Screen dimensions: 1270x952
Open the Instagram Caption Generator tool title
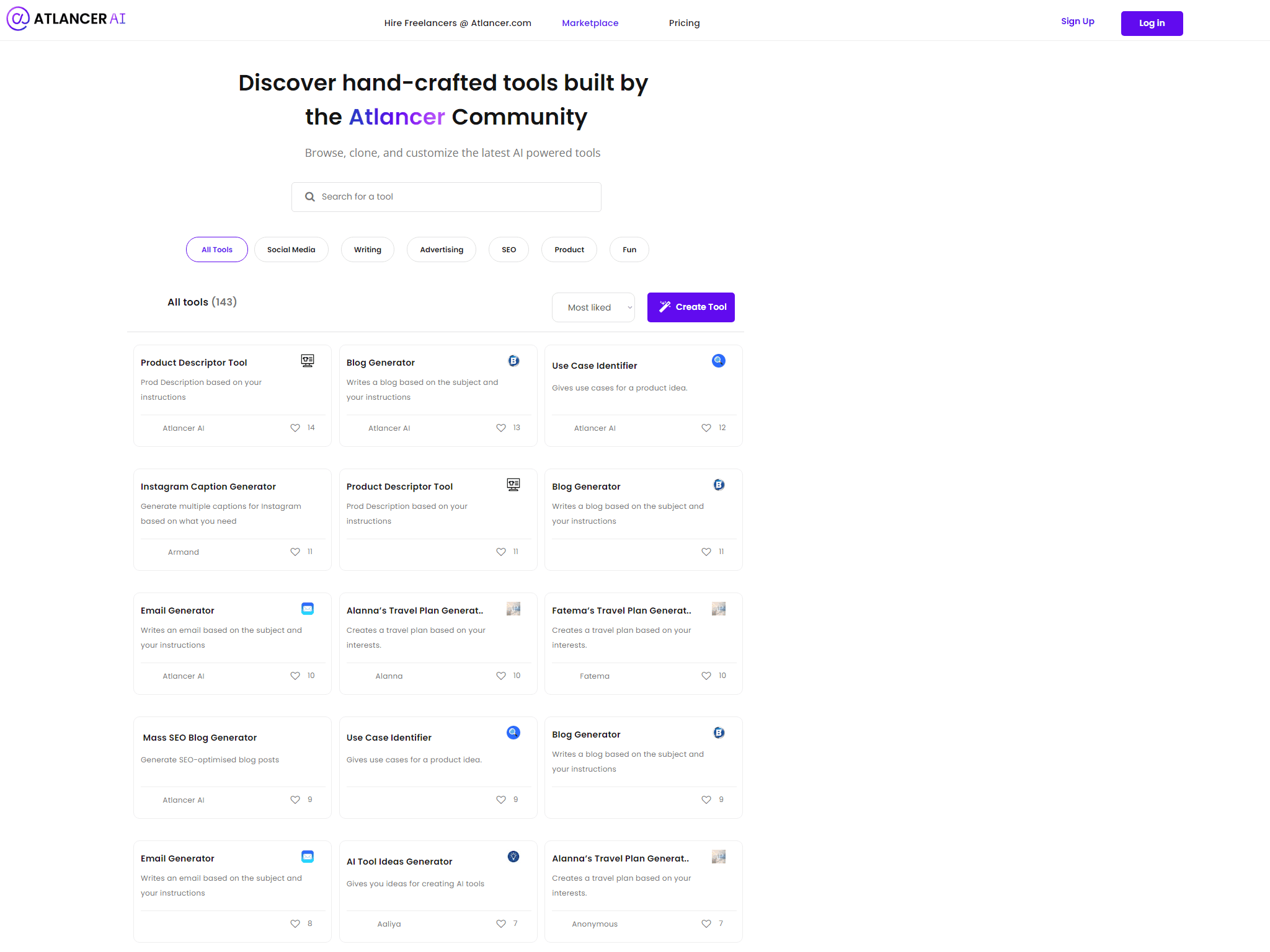pyautogui.click(x=208, y=487)
